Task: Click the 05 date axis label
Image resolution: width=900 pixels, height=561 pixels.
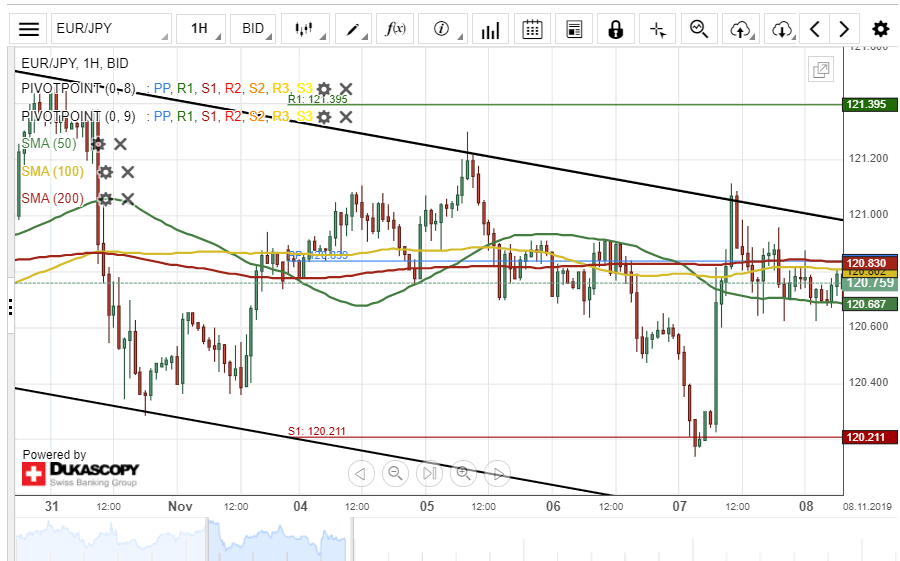Action: pos(426,506)
